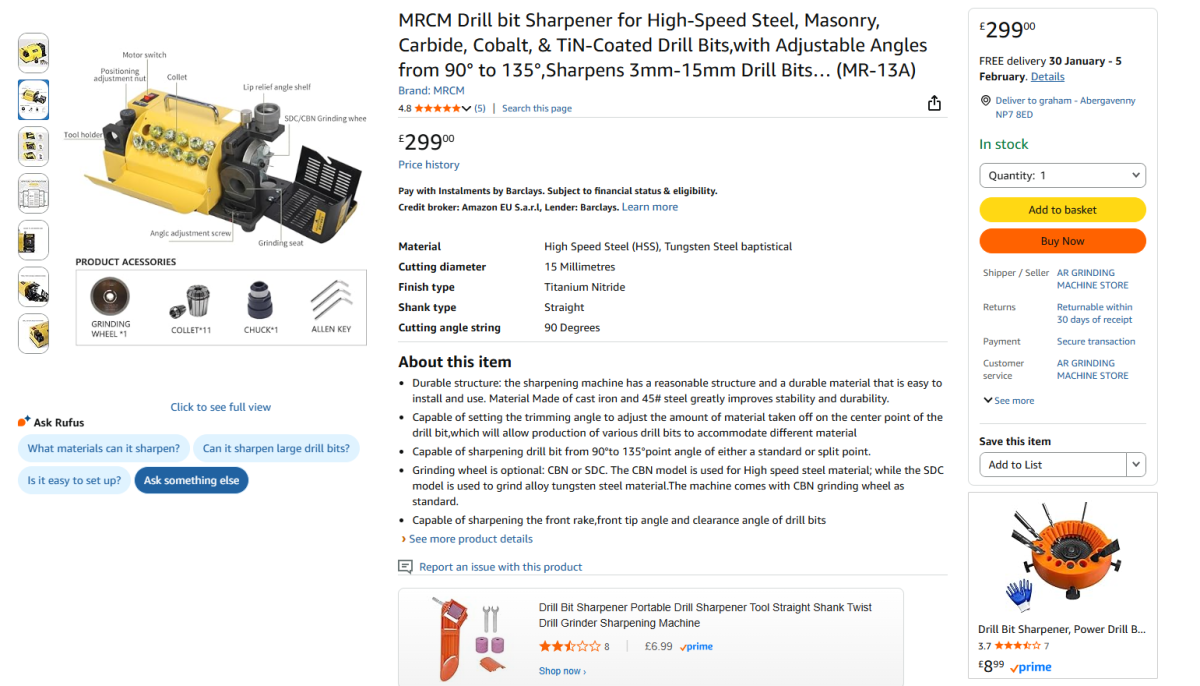Expand the Add to List arrow
The height and width of the screenshot is (686, 1200).
click(x=1135, y=465)
